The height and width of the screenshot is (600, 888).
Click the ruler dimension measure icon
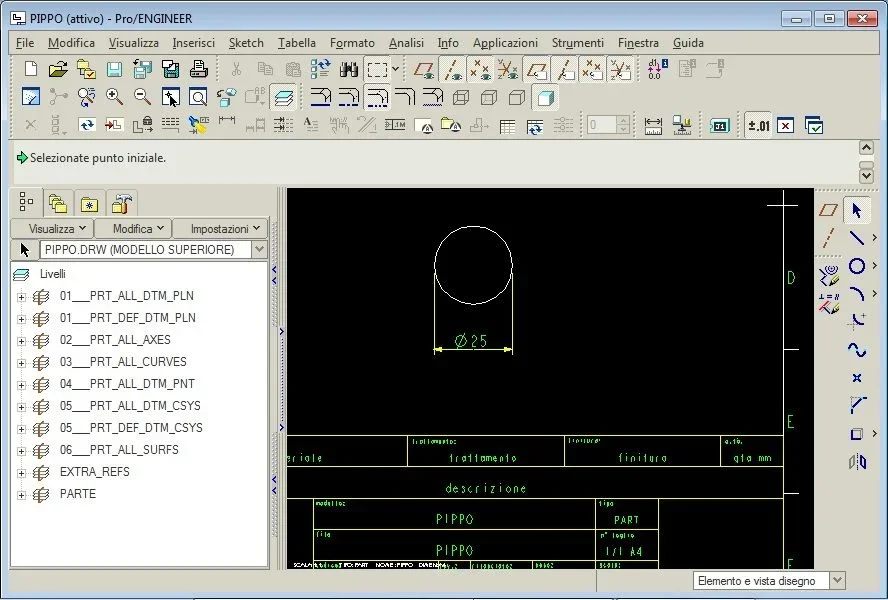tap(653, 125)
